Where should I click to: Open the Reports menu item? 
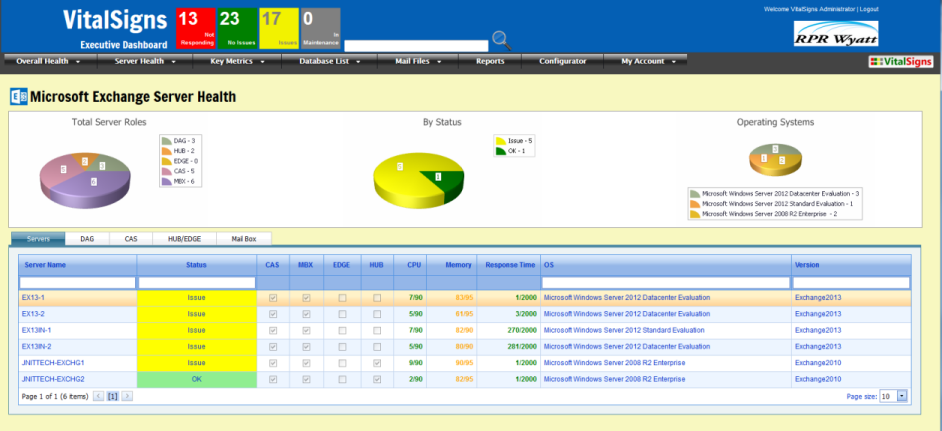pos(490,61)
